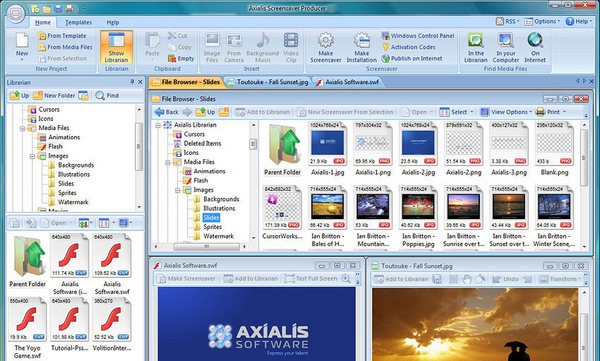Click the Librarian view icon beside New Folder
The image size is (600, 361).
pos(83,95)
